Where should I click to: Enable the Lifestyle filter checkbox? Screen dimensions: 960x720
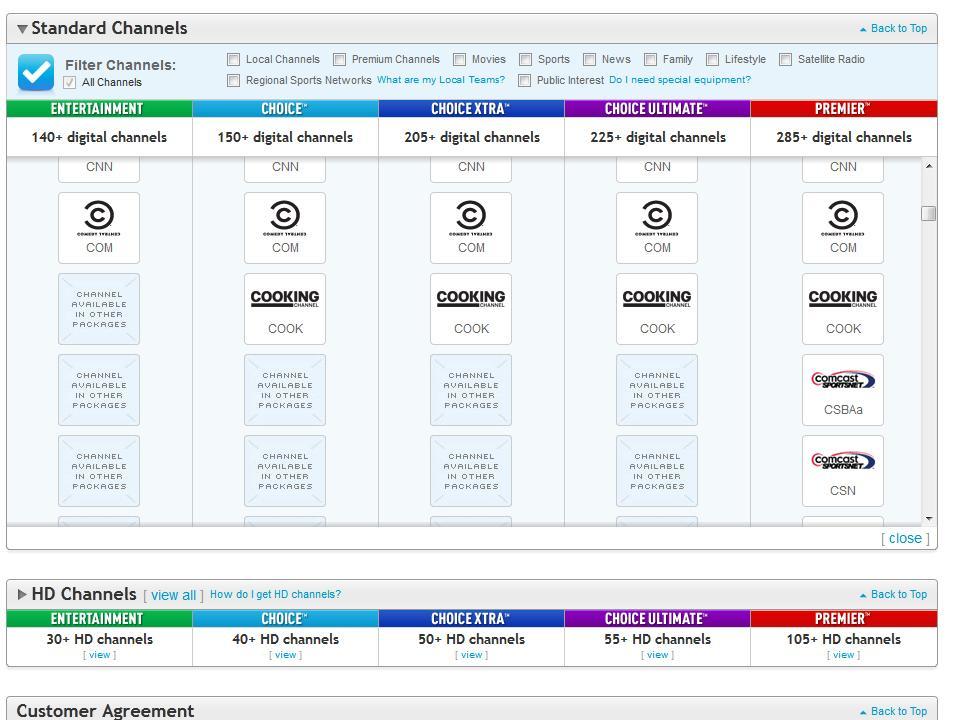712,59
